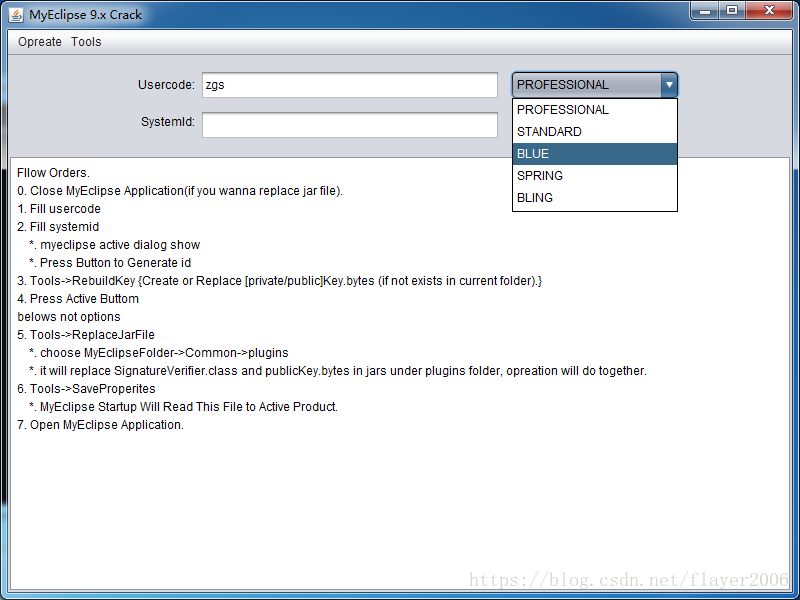Viewport: 800px width, 600px height.
Task: Click the text '6. Tools->SaveProperites'
Action: [x=86, y=389]
